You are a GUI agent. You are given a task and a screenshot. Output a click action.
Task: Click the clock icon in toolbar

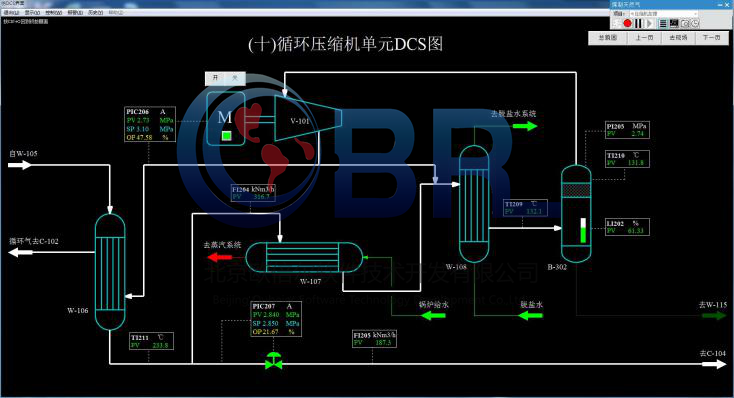695,23
